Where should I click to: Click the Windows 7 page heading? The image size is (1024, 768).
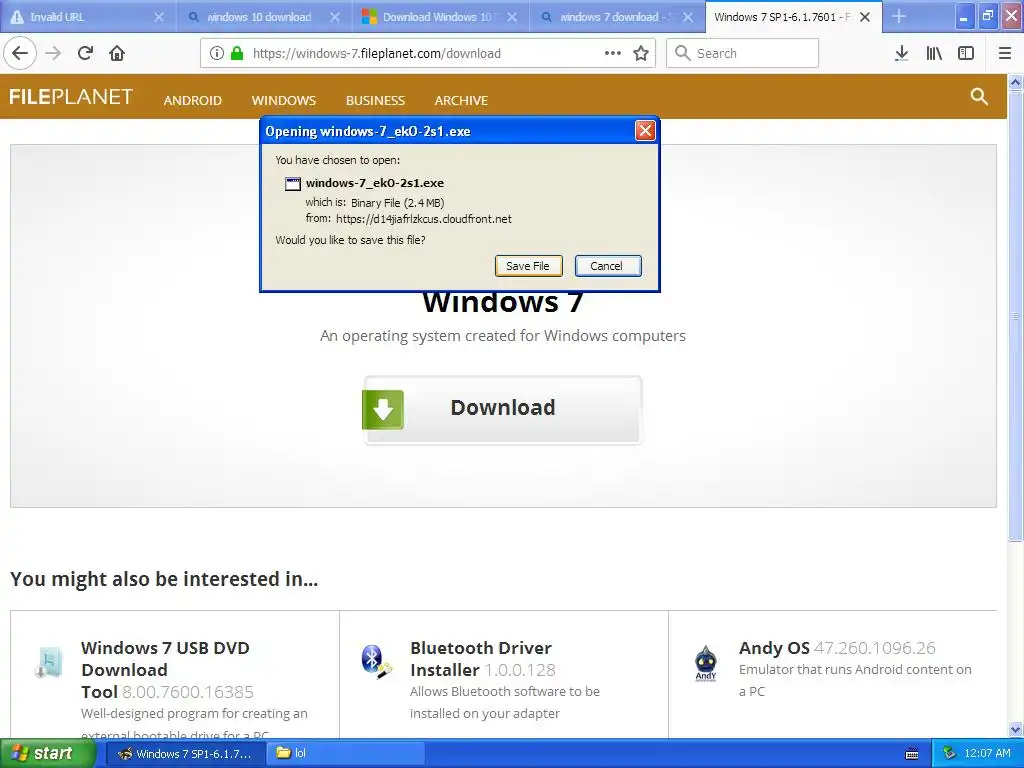502,302
